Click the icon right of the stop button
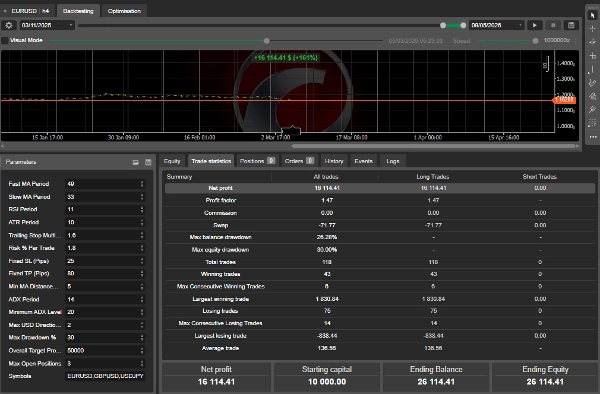This screenshot has height=394, width=600. point(571,25)
